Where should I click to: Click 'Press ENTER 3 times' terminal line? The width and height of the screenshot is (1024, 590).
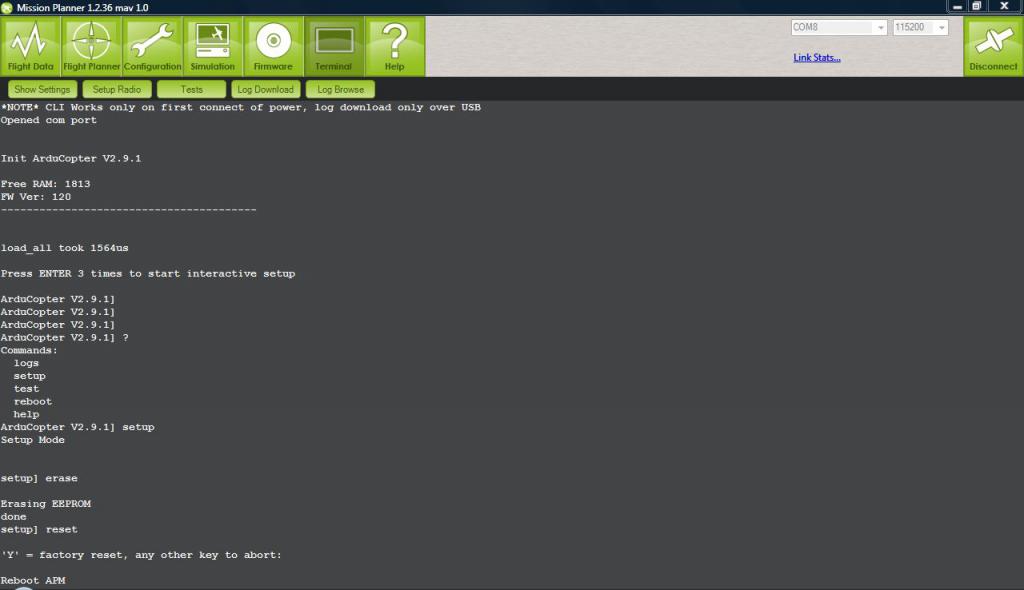tap(148, 274)
